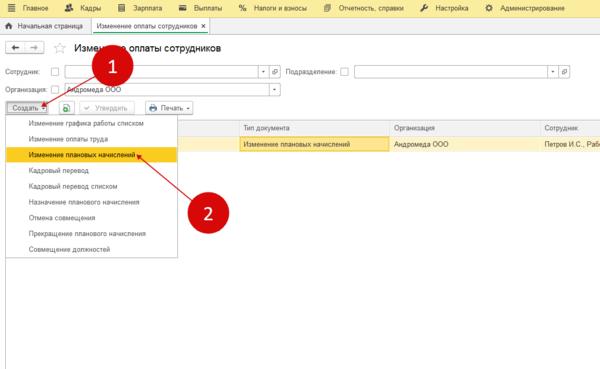Click the back arrow navigation button
600x369 pixels.
[x=15, y=48]
